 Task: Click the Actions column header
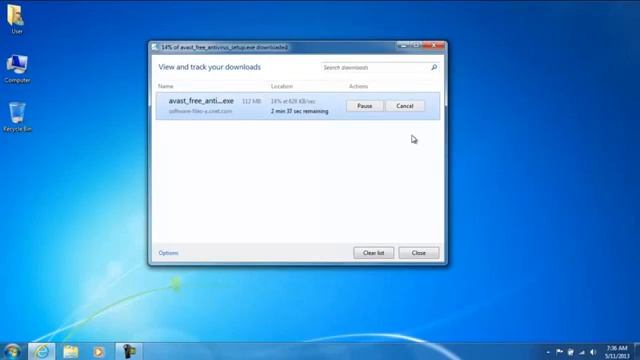(x=358, y=86)
